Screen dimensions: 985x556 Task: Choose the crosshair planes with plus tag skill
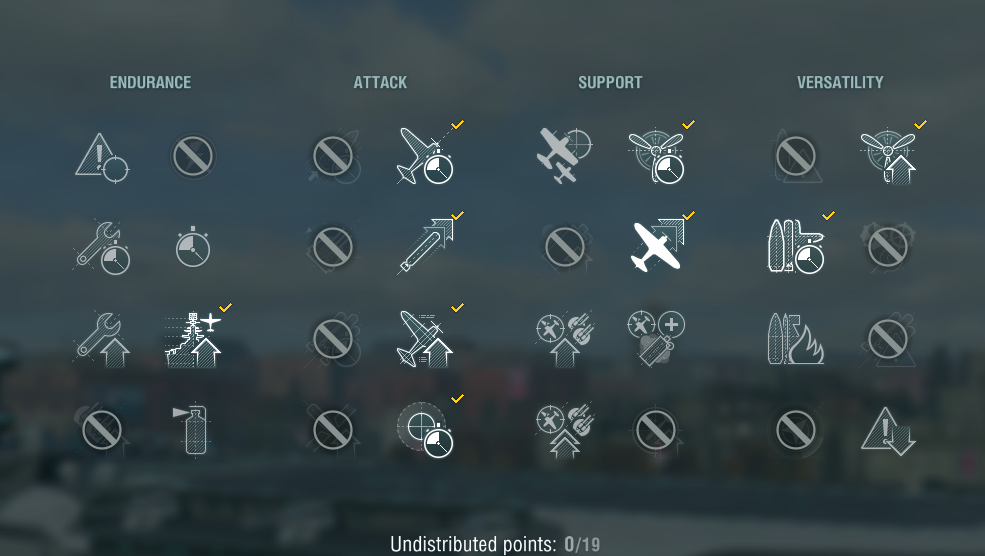tap(656, 338)
